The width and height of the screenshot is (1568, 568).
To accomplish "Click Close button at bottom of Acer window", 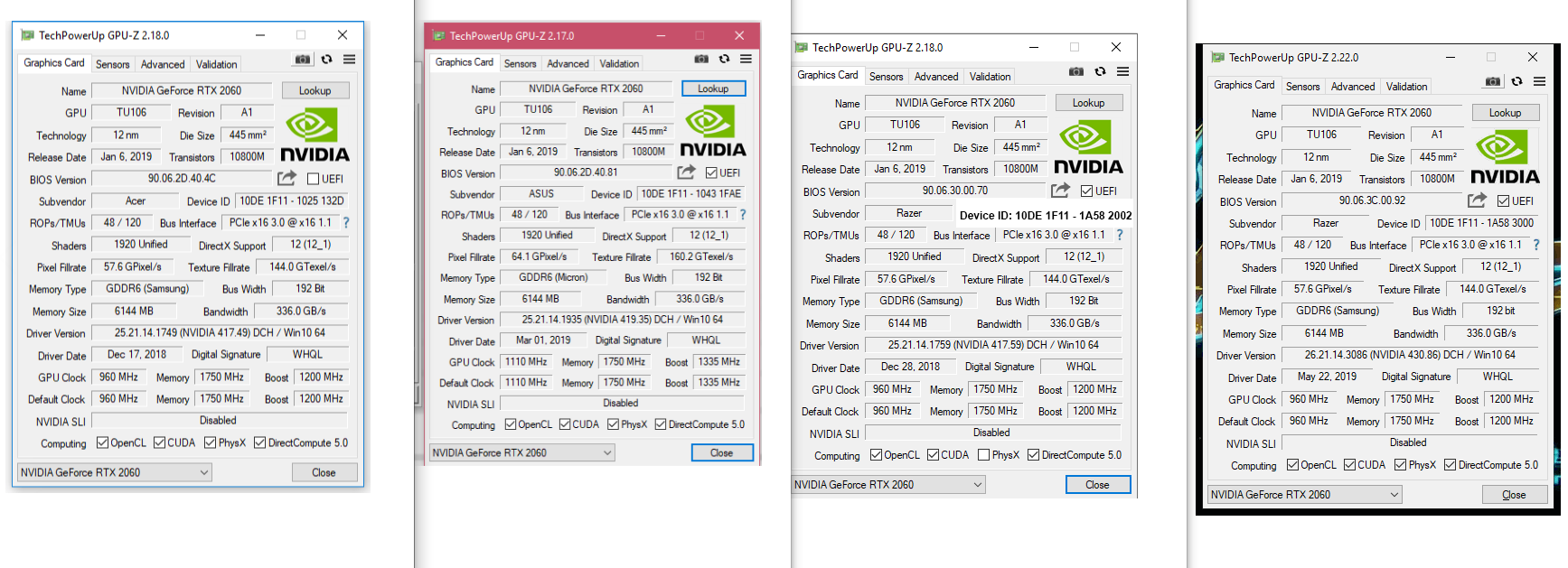I will (x=324, y=472).
